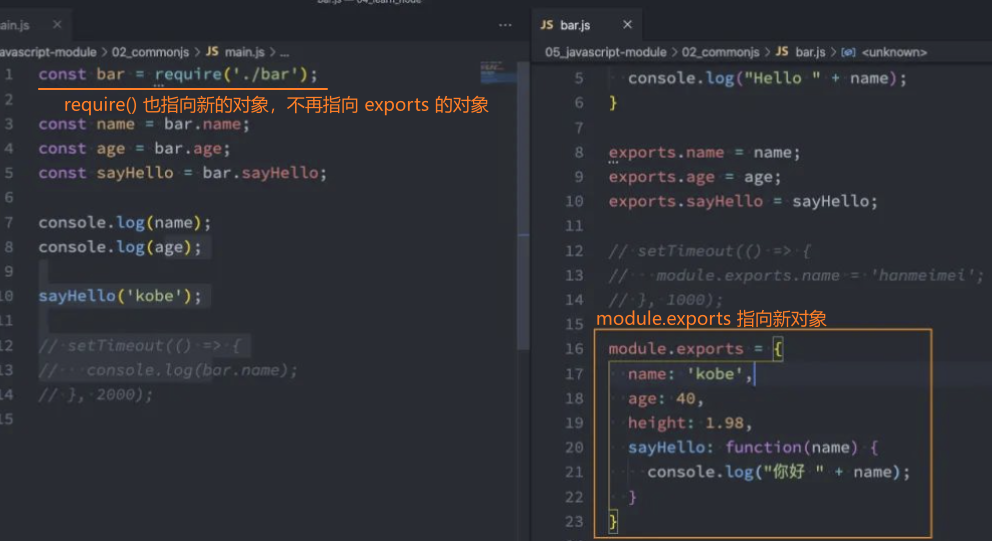
Task: Open <unknown> symbol breadcrumb dropdown
Action: (893, 51)
